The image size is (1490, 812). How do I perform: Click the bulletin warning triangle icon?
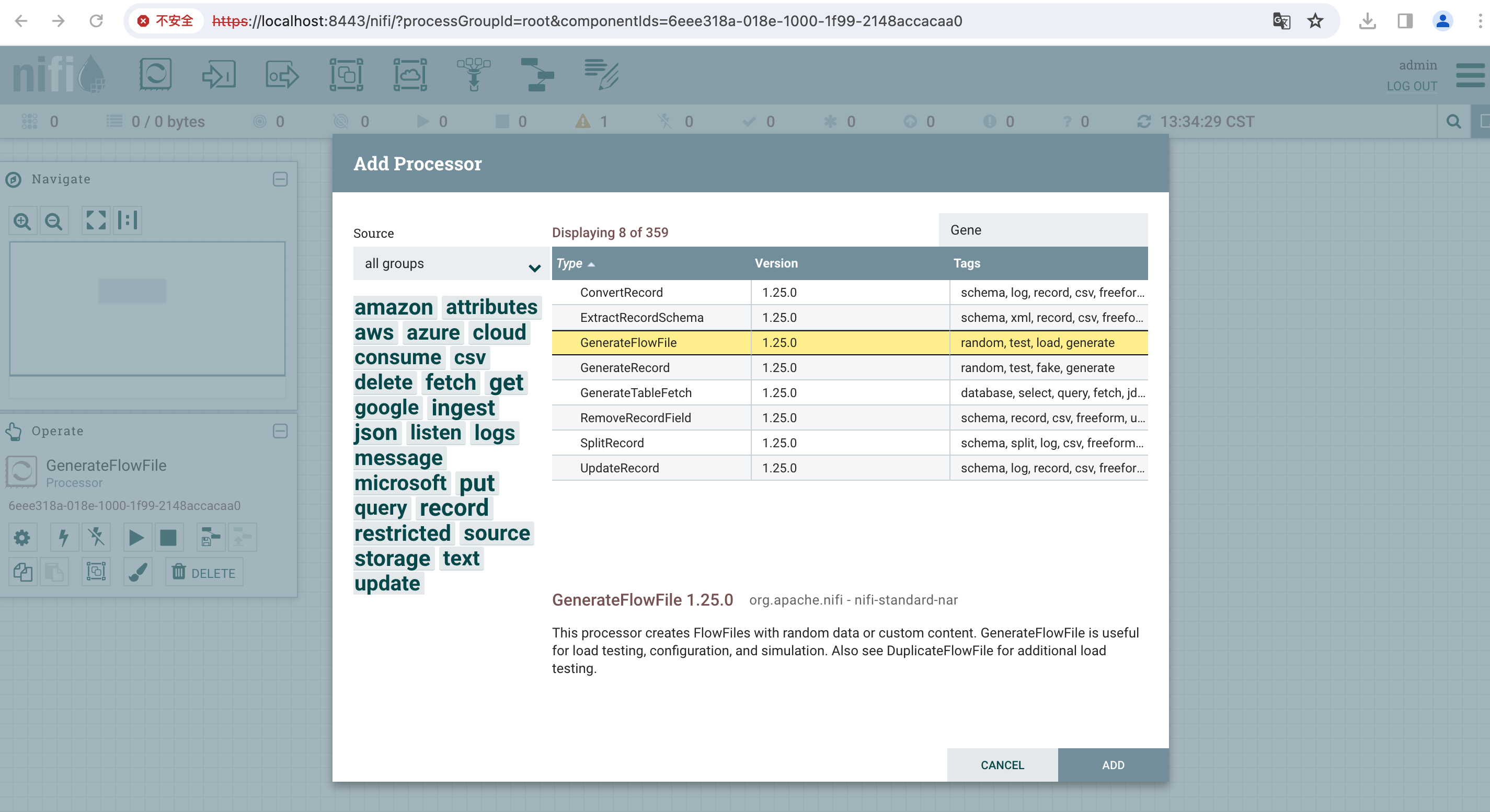coord(583,121)
